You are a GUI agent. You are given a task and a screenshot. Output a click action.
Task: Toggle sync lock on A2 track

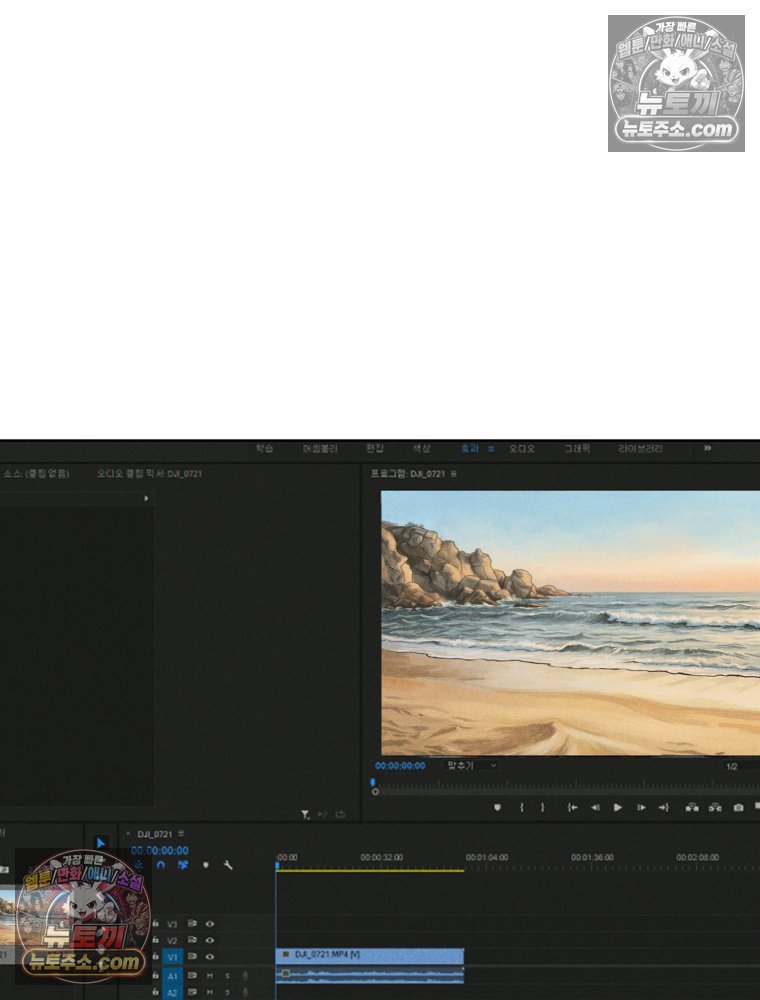pyautogui.click(x=192, y=992)
